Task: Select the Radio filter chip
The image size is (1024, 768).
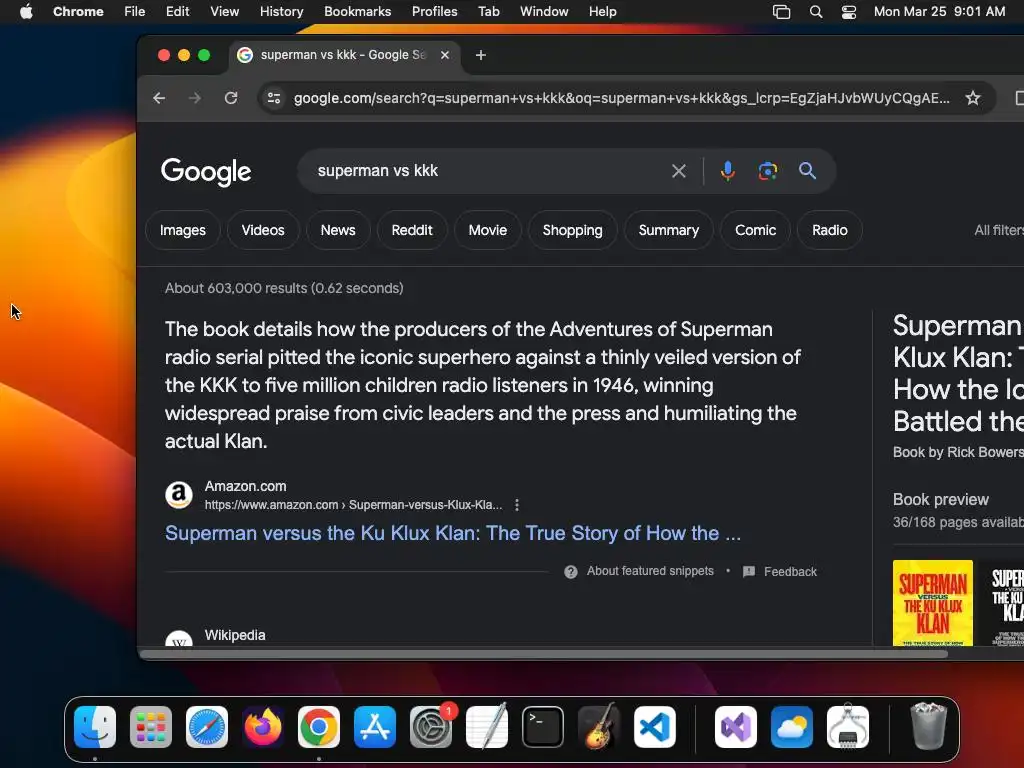Action: pos(830,230)
